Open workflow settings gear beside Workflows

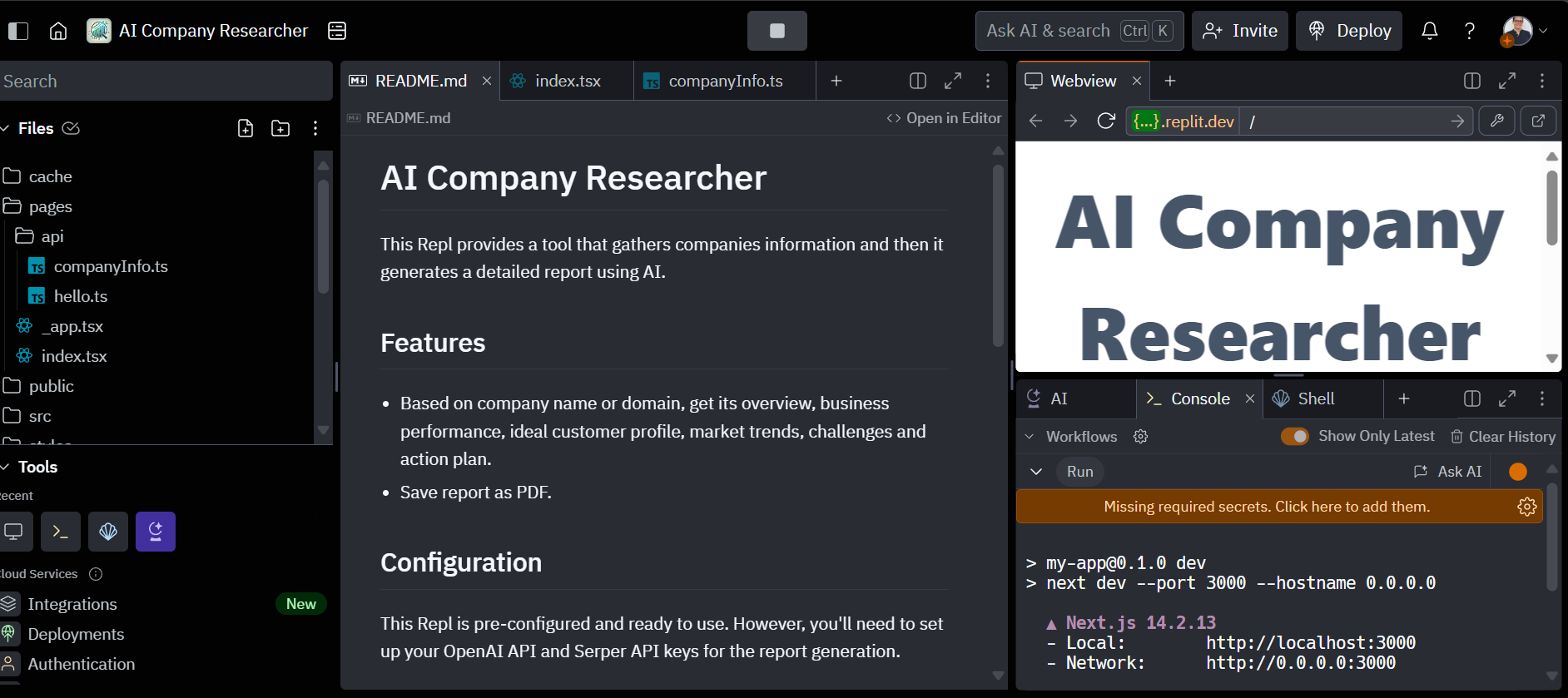(1140, 437)
